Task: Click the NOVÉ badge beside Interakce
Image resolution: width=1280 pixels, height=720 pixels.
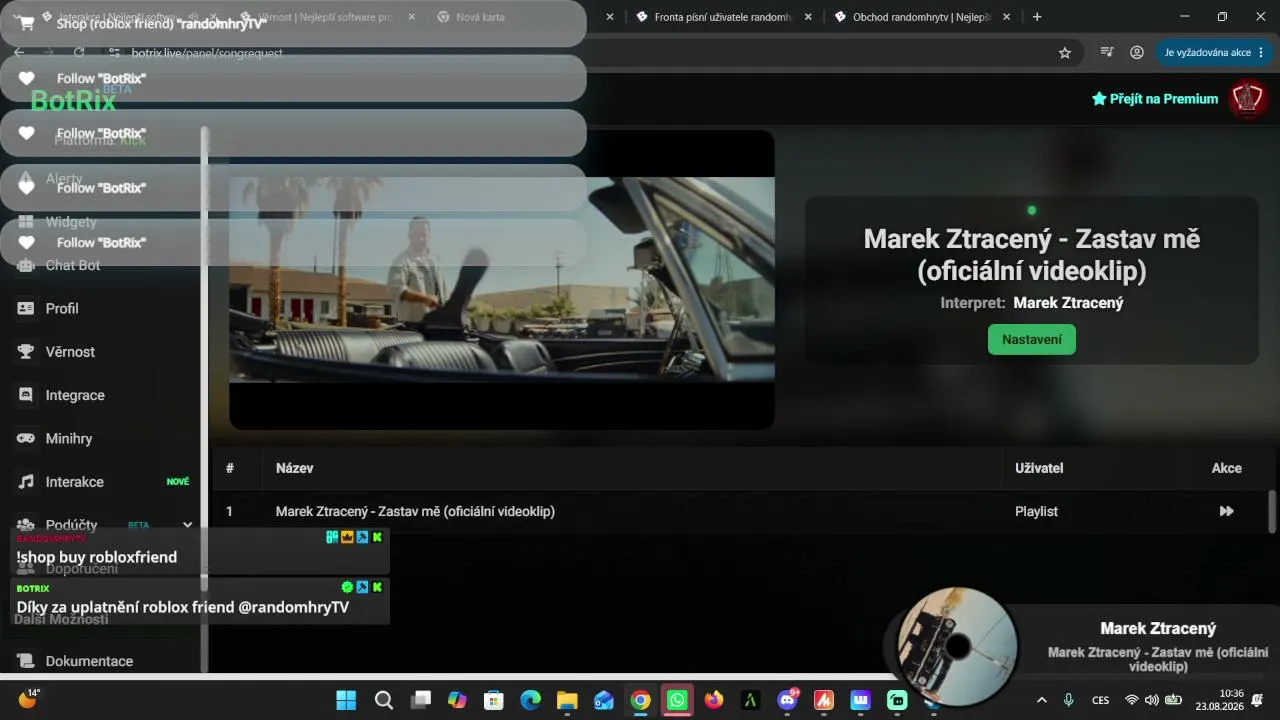Action: click(x=178, y=482)
